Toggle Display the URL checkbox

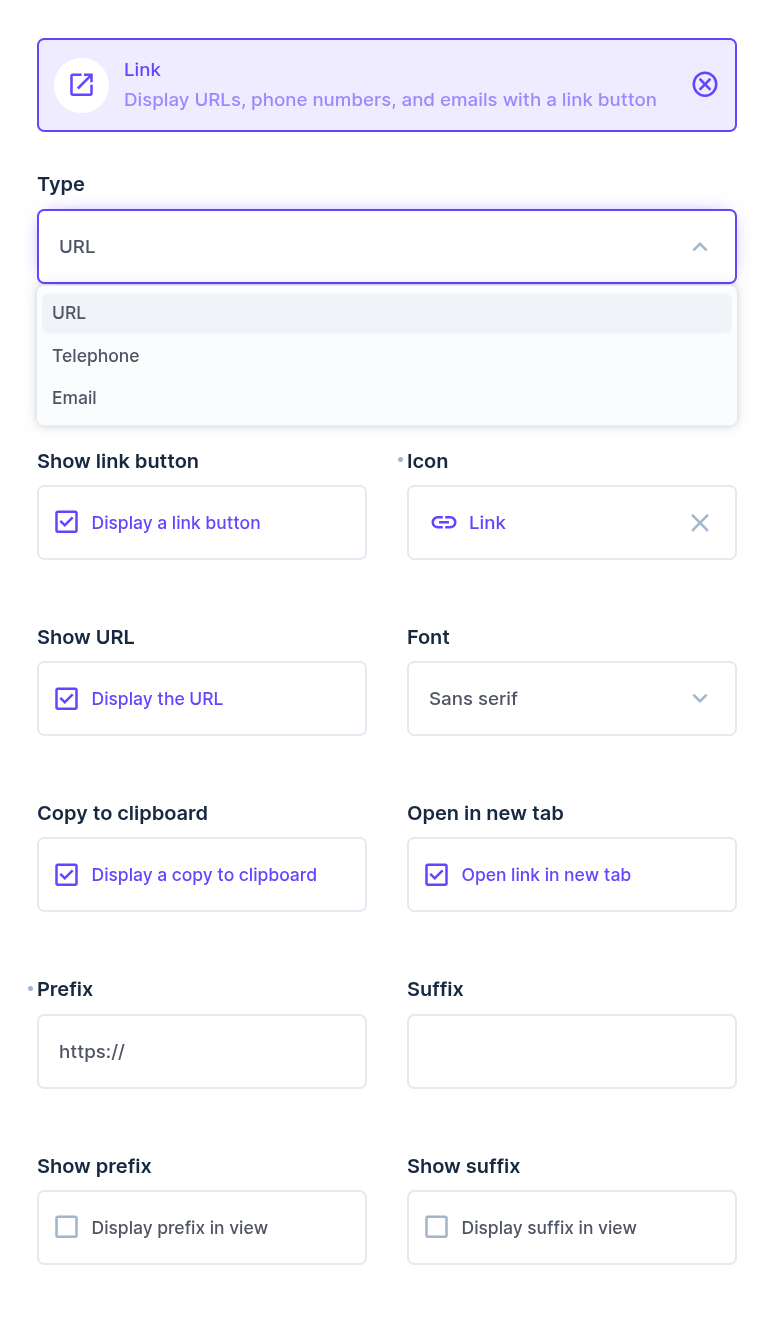click(x=67, y=698)
